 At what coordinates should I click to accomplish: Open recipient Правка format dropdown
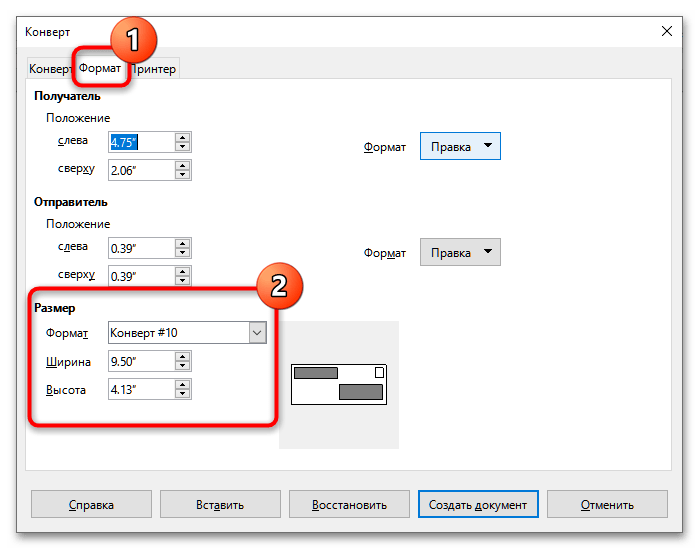coord(459,146)
